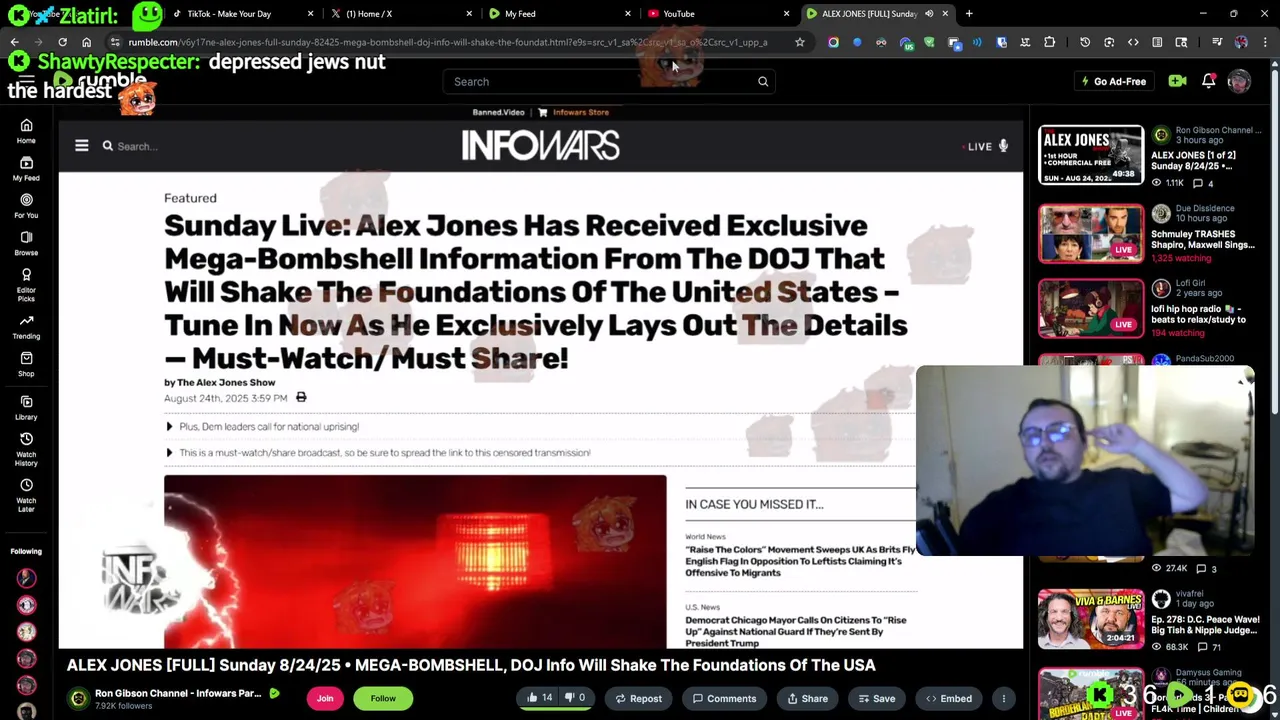
Task: Close the Alex Jones Rumble tab
Action: [945, 14]
